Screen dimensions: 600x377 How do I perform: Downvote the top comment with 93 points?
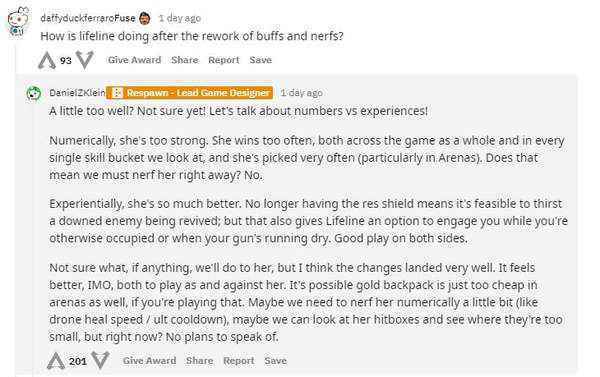tap(85, 60)
